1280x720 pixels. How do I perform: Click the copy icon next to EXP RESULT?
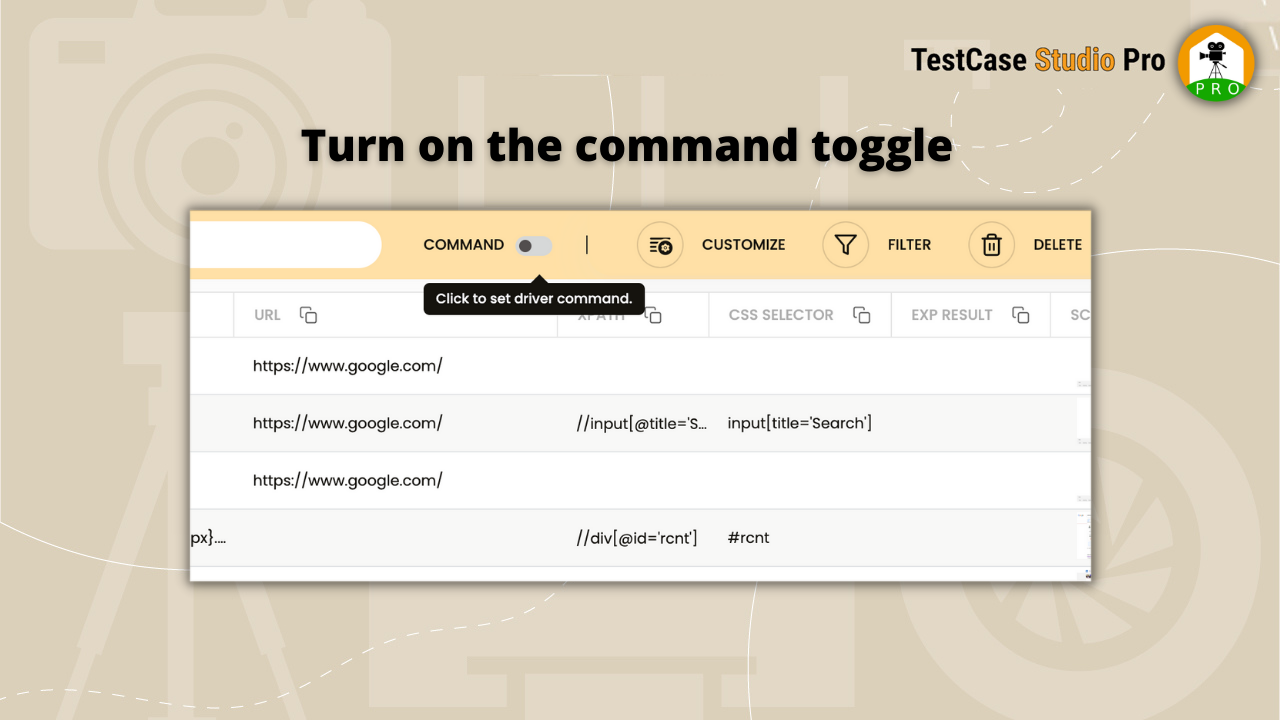[x=1021, y=314]
